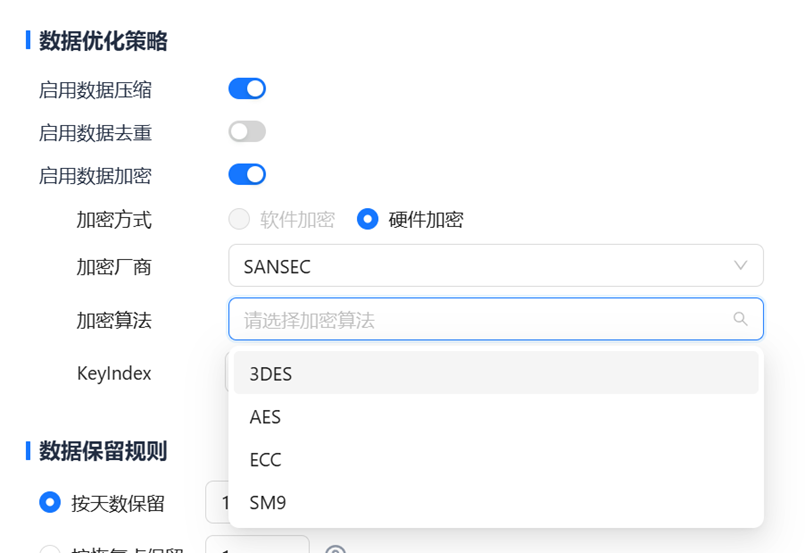Select SM9 from the dropdown list
805x553 pixels.
tap(495, 503)
